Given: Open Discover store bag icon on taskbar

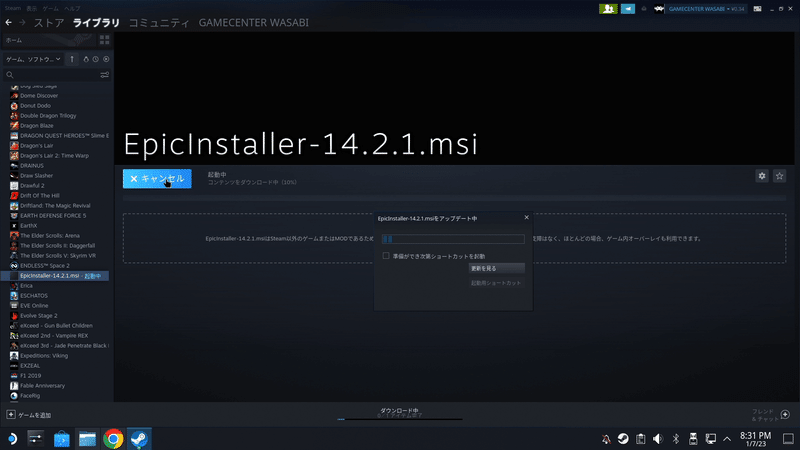Looking at the screenshot, I should 61,439.
